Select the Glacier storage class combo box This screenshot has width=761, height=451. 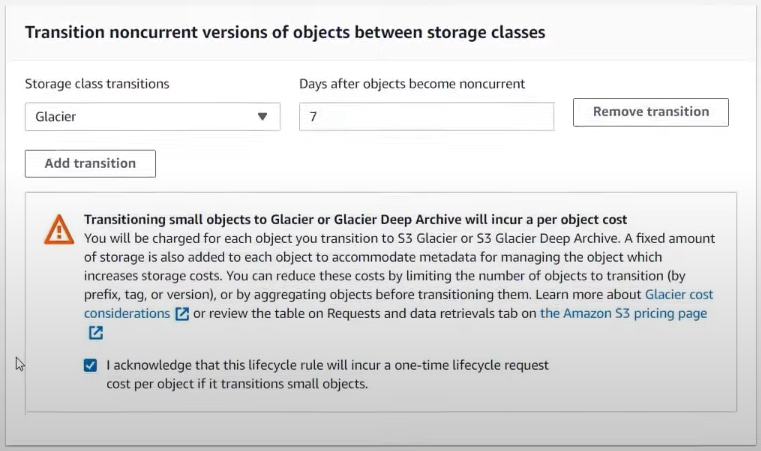click(x=152, y=117)
